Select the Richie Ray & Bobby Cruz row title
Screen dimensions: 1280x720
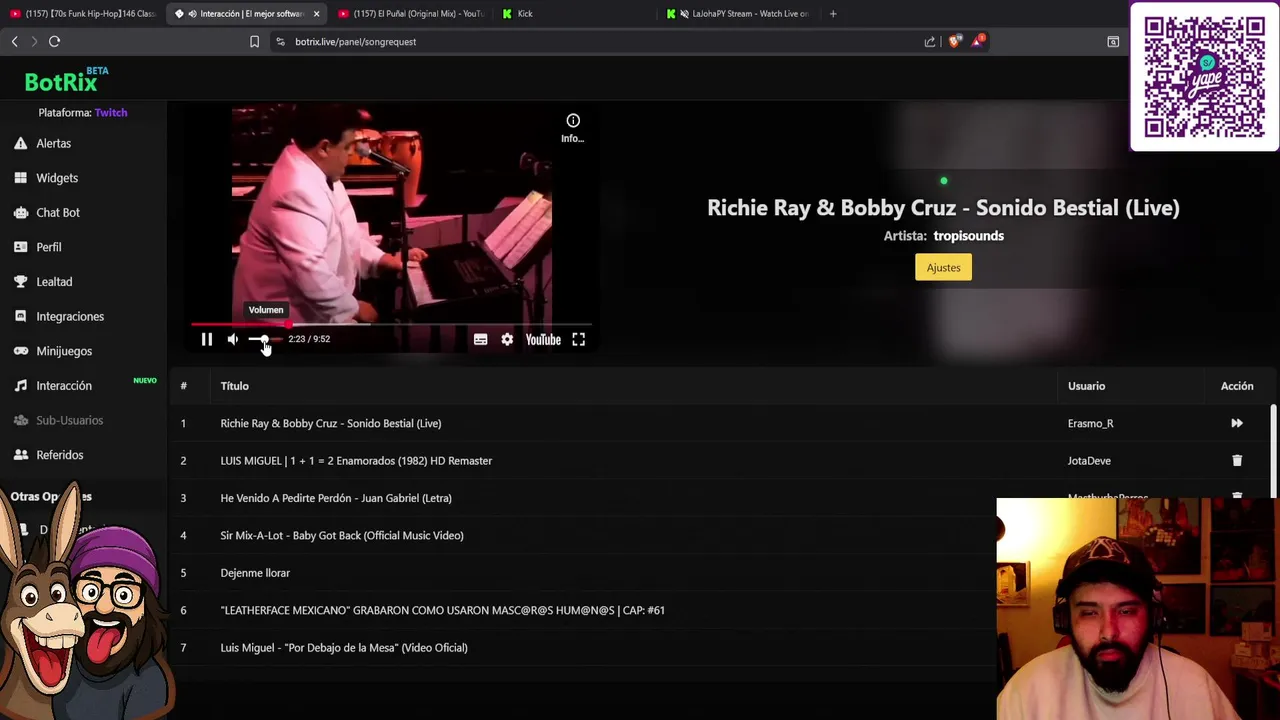click(331, 423)
